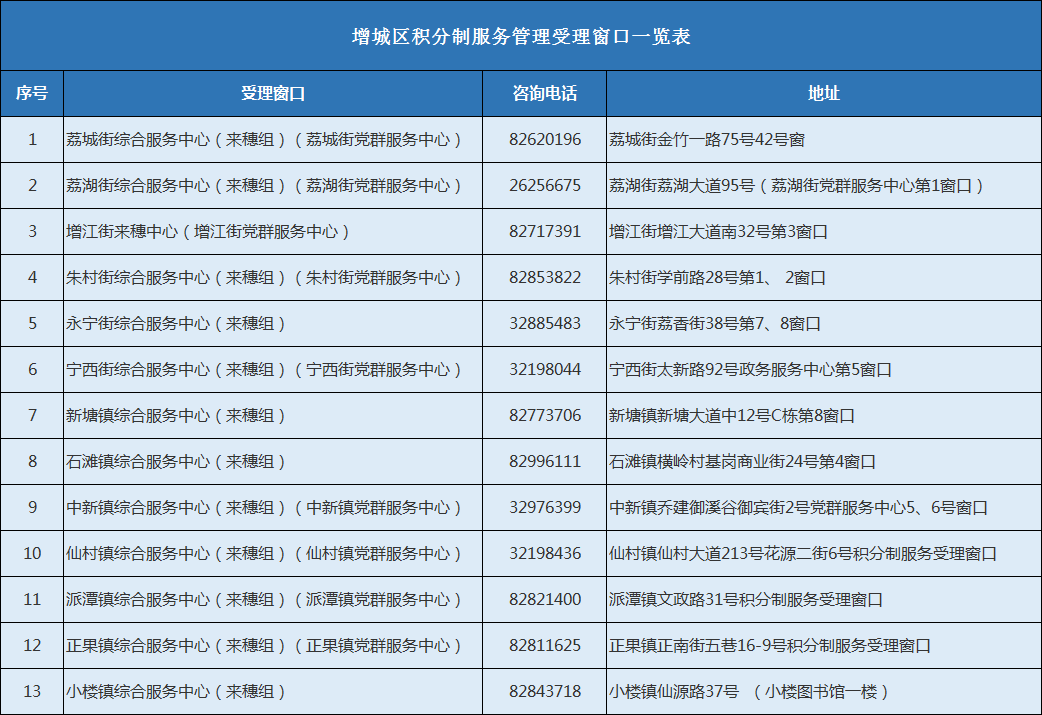
Task: Select address 永宁街荔香街38号第7、8窗口
Action: click(x=715, y=324)
